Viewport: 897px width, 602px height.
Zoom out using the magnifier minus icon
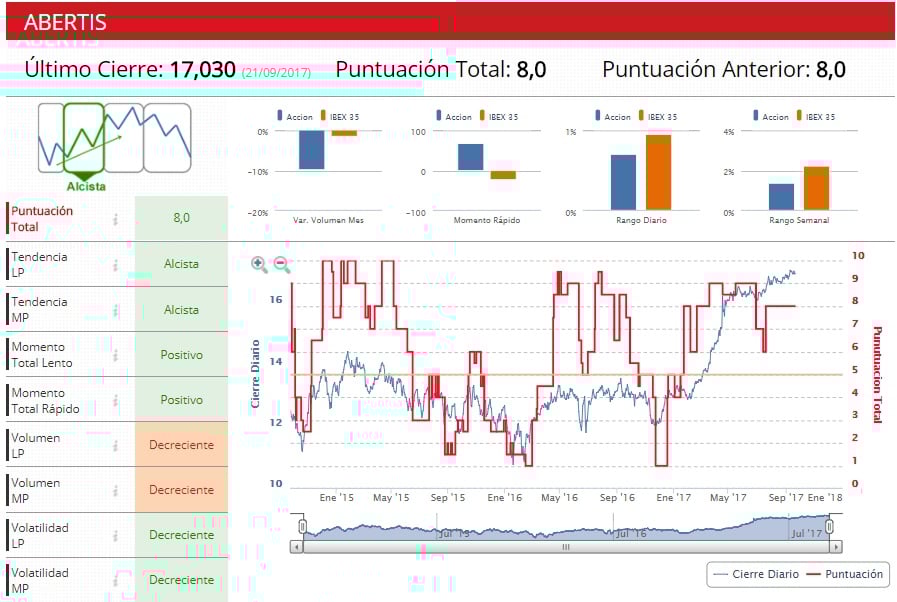coord(281,264)
